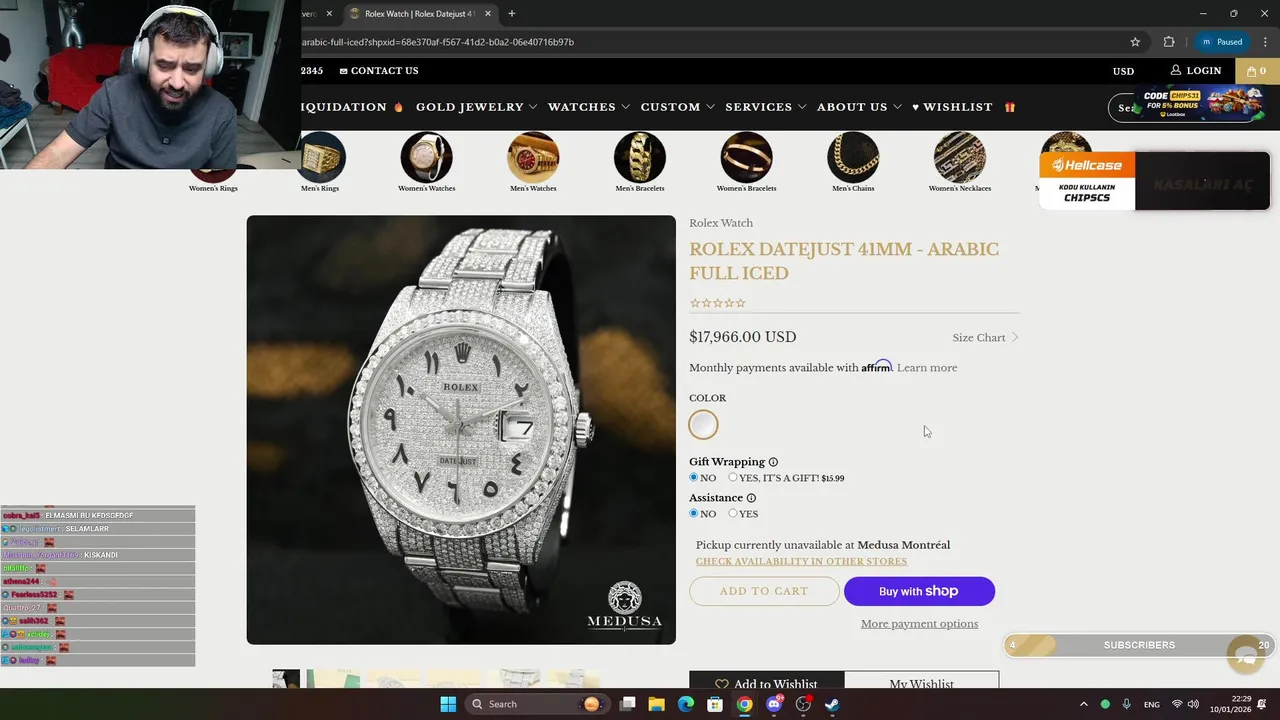This screenshot has width=1280, height=720.
Task: Select YES for Assistance
Action: pyautogui.click(x=732, y=514)
